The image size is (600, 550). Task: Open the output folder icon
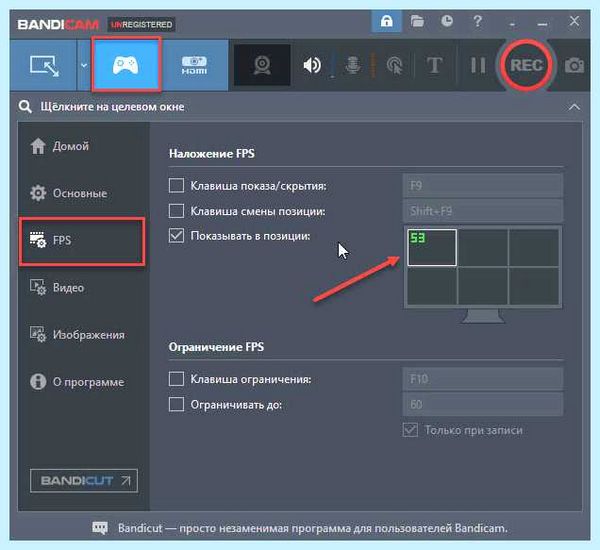(x=417, y=21)
